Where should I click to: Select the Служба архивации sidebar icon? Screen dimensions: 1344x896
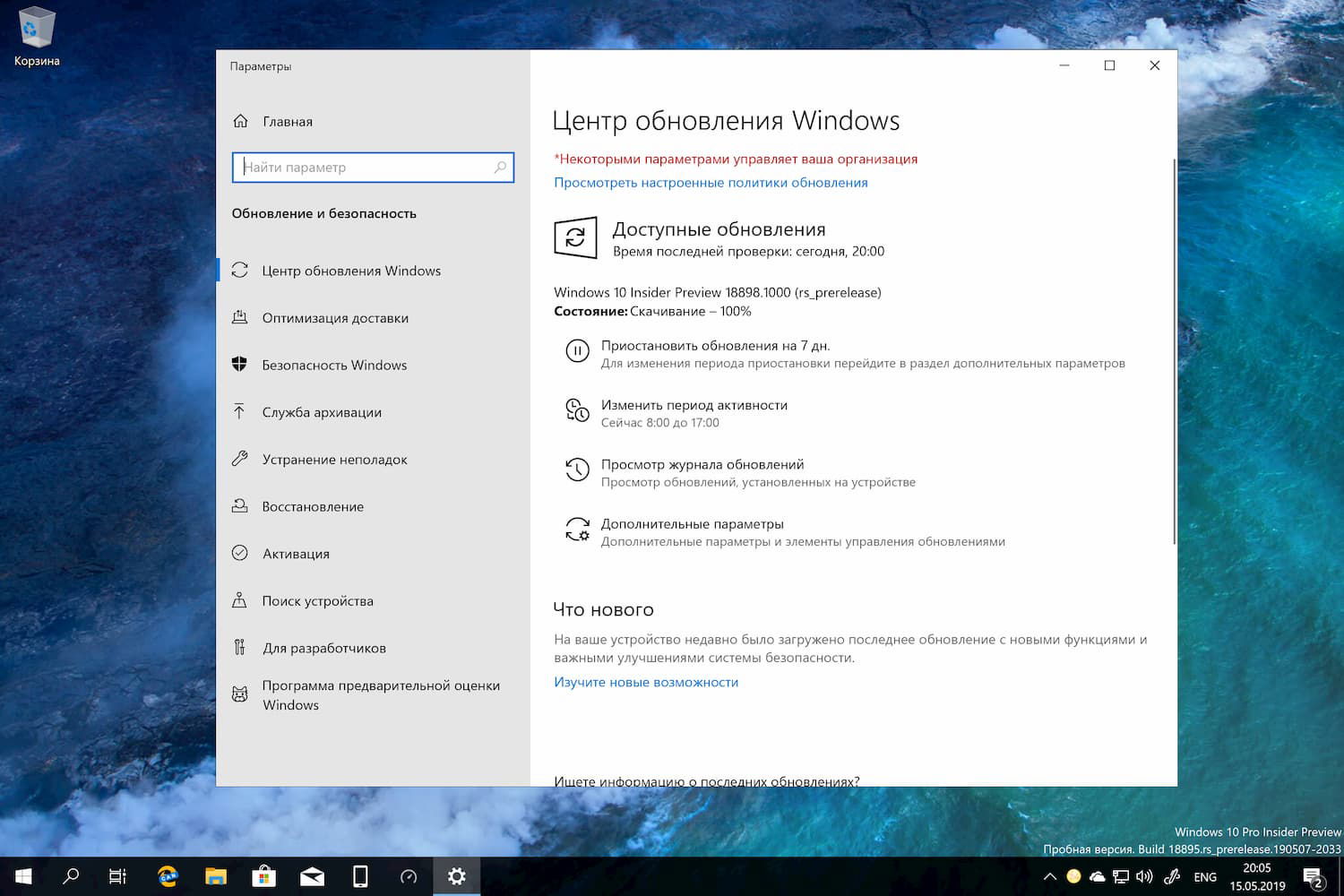(239, 412)
